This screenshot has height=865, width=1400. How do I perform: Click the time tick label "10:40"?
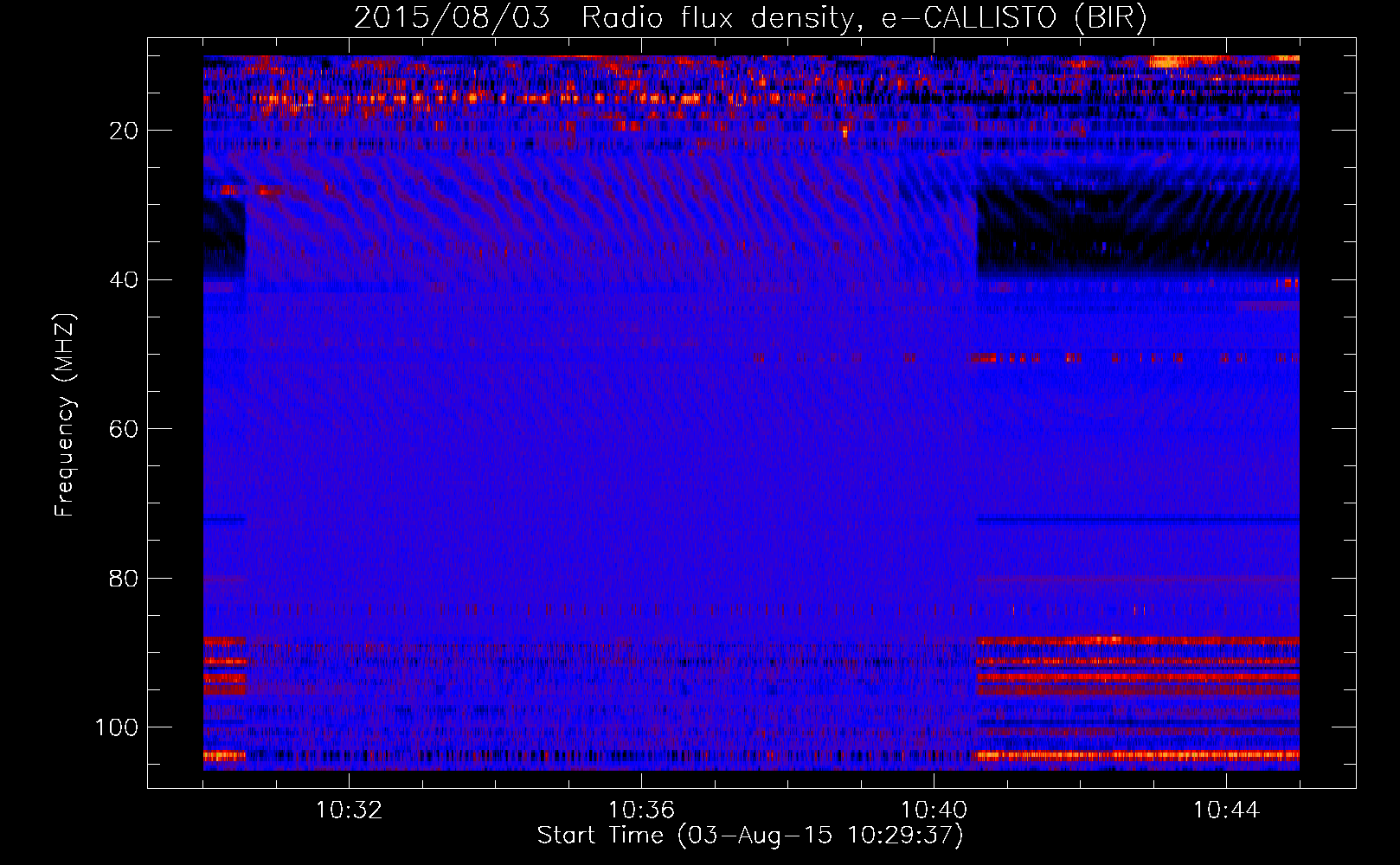click(934, 811)
